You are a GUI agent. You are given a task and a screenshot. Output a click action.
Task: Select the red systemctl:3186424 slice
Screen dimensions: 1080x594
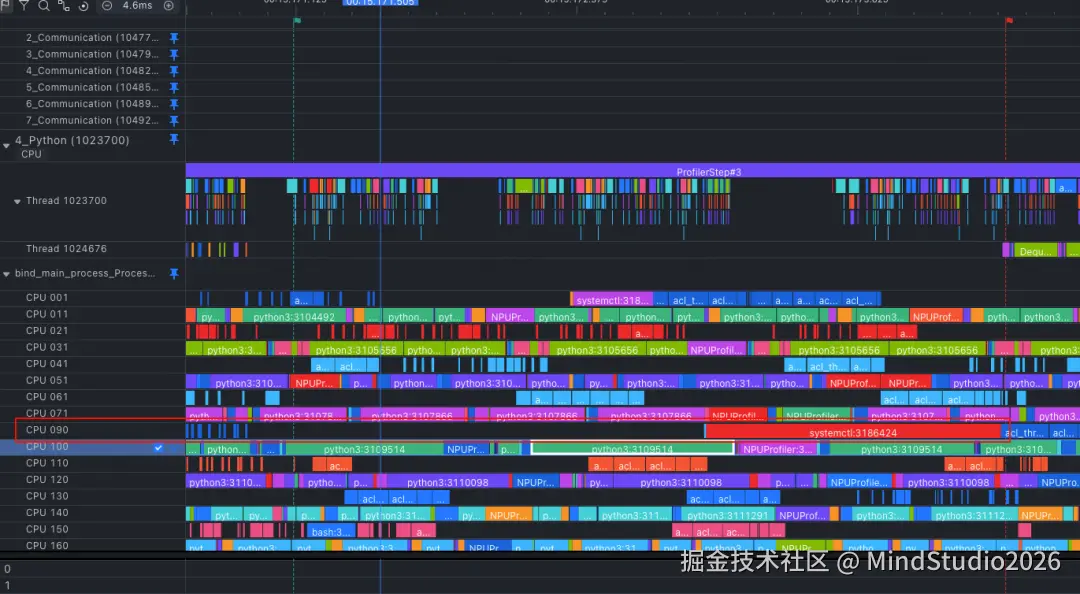click(x=853, y=432)
